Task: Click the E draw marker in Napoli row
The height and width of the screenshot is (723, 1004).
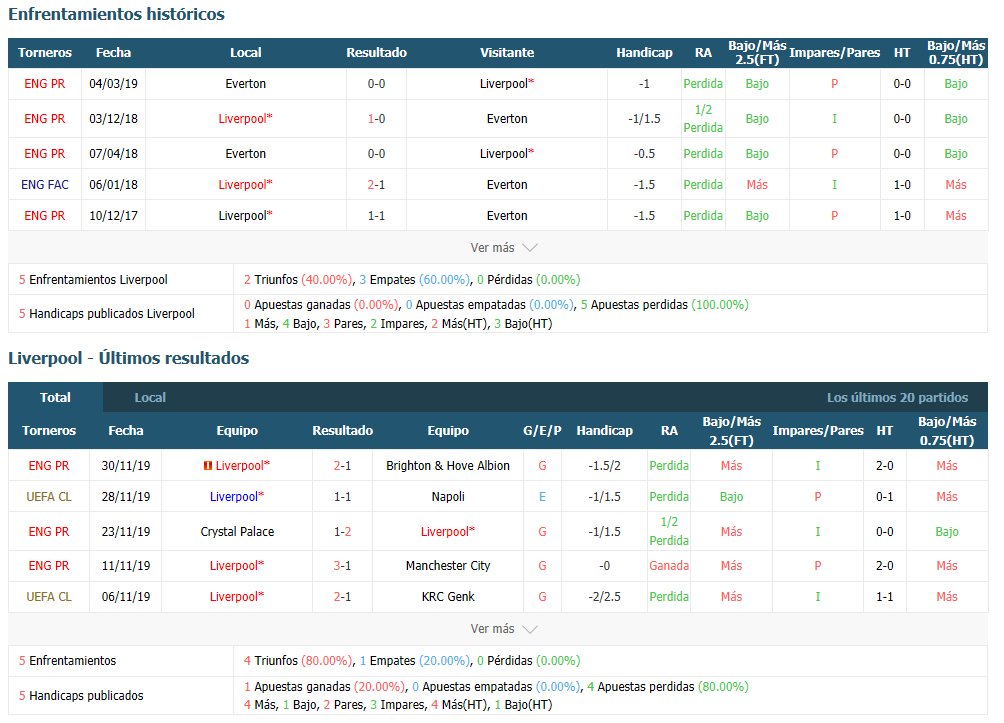Action: click(542, 497)
